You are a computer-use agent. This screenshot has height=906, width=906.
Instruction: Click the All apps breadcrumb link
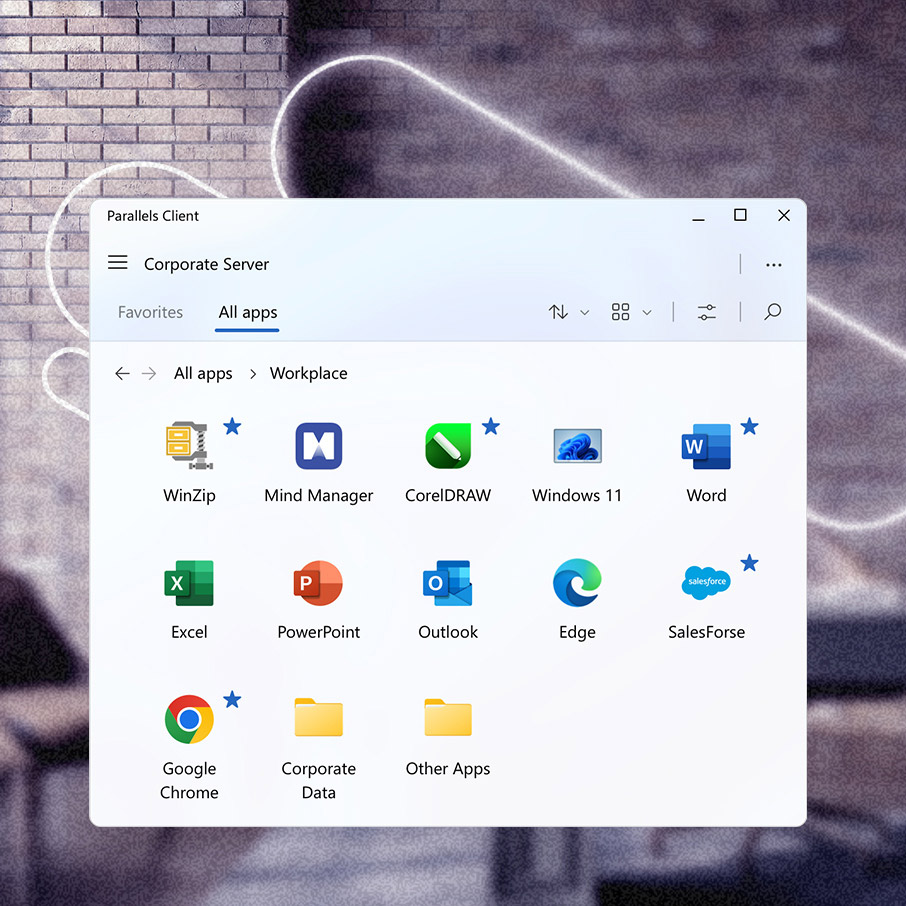(x=203, y=373)
